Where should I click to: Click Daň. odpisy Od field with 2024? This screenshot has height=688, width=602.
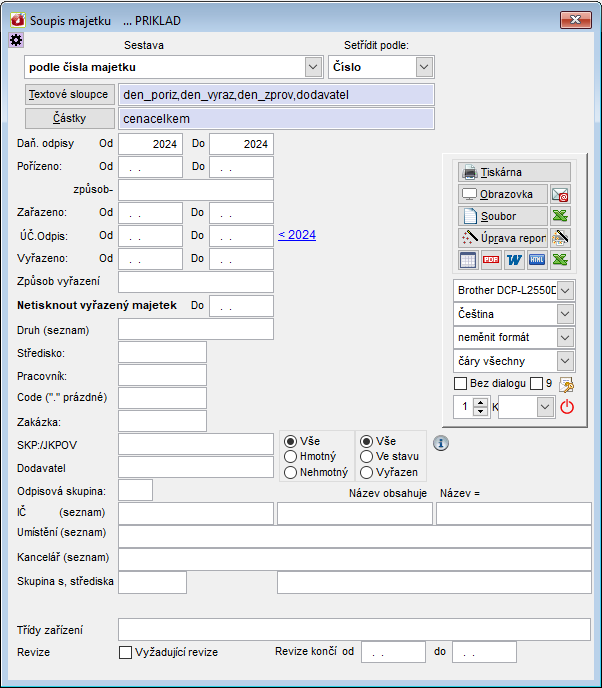150,144
